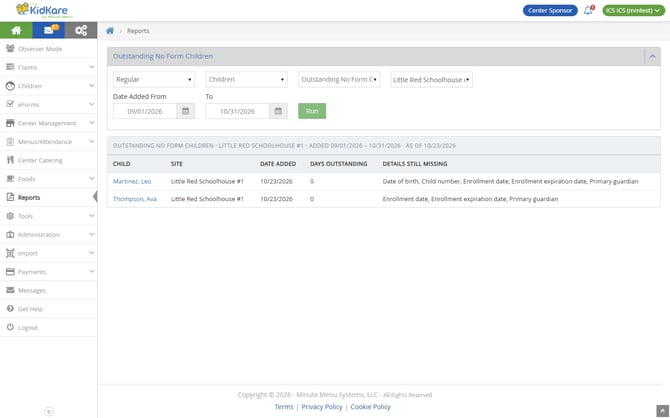This screenshot has width=670, height=418.
Task: Open the Regular report type dropdown
Action: click(x=154, y=79)
